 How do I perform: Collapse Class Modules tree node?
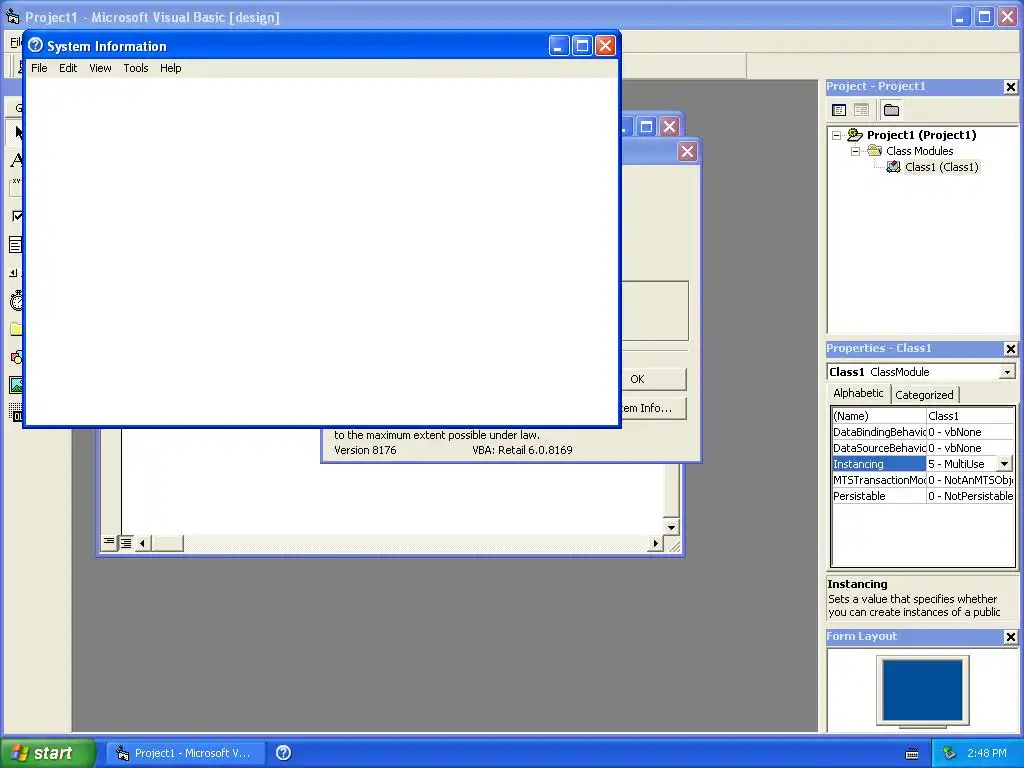tap(856, 151)
